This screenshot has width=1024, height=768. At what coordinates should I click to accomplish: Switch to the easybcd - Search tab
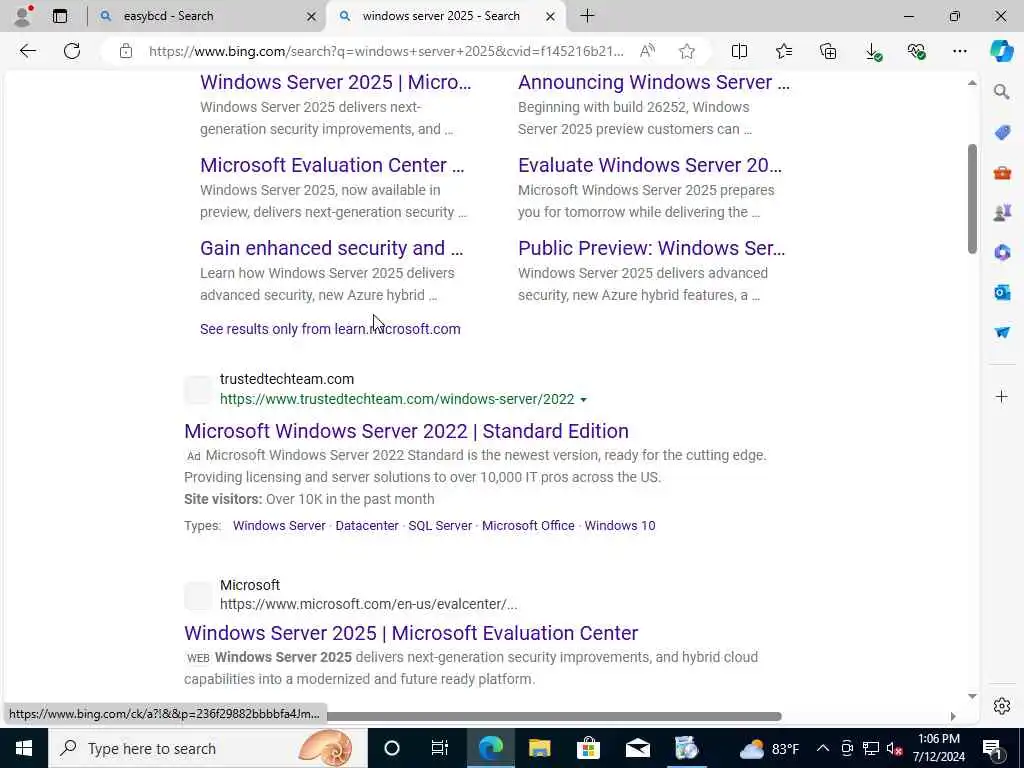click(168, 16)
